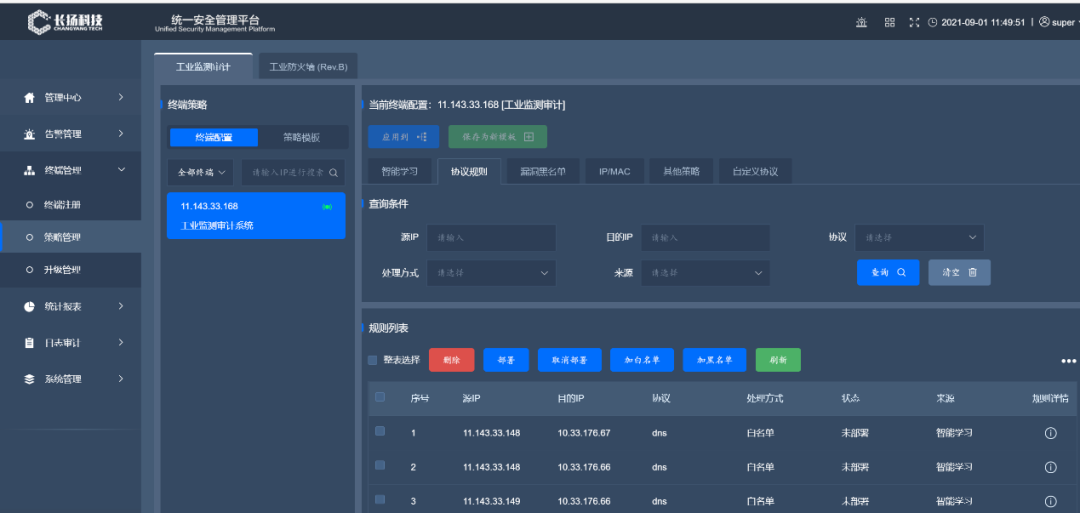Viewport: 1080px width, 513px height.
Task: Click the search icon in terminal search box
Action: (333, 172)
